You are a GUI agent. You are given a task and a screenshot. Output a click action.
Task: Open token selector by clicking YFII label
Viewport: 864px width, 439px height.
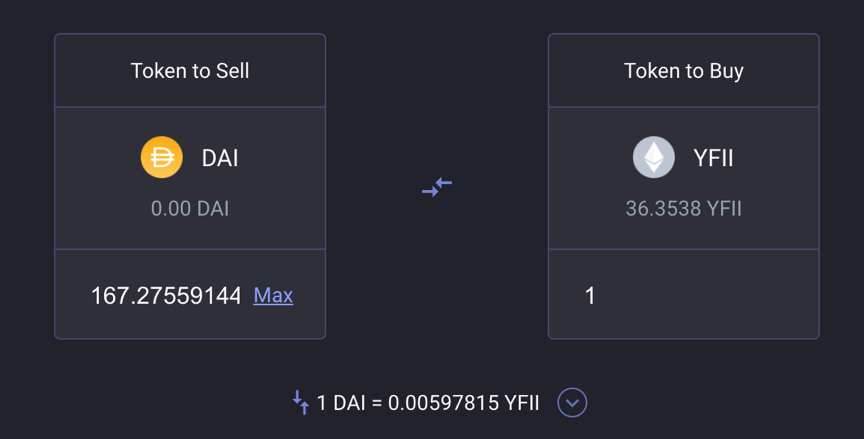tap(713, 158)
